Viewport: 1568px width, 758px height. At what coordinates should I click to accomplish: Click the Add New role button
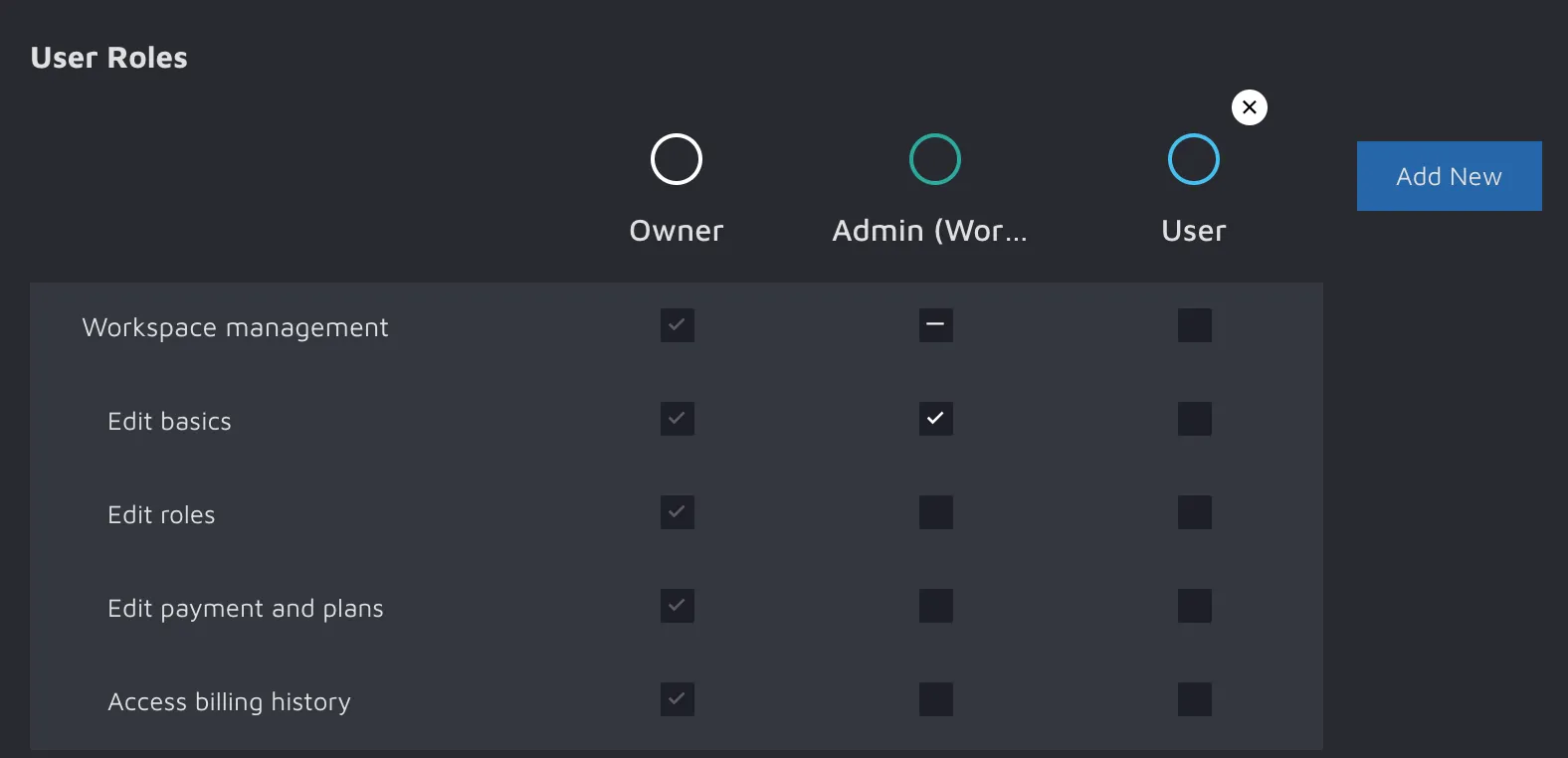click(1449, 176)
